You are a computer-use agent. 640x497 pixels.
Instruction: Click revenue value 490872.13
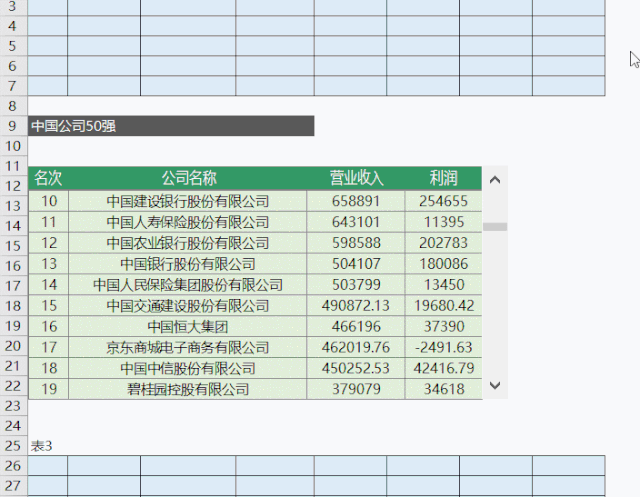[356, 306]
